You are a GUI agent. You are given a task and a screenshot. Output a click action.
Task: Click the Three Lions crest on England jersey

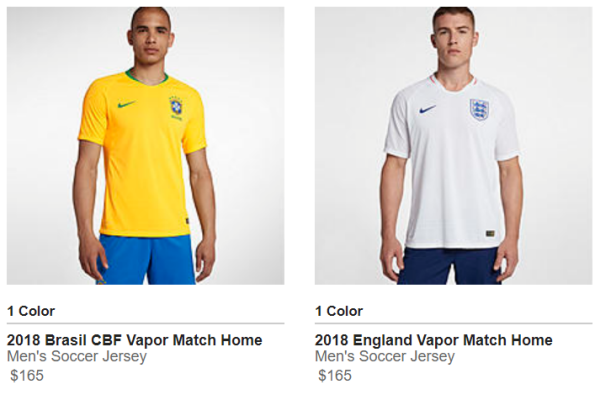click(x=479, y=110)
